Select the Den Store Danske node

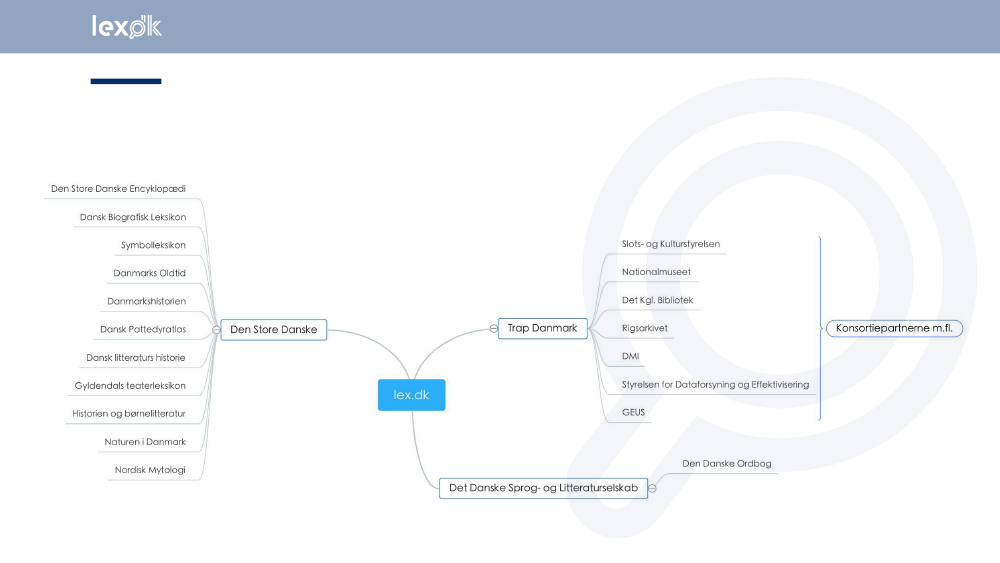point(273,329)
